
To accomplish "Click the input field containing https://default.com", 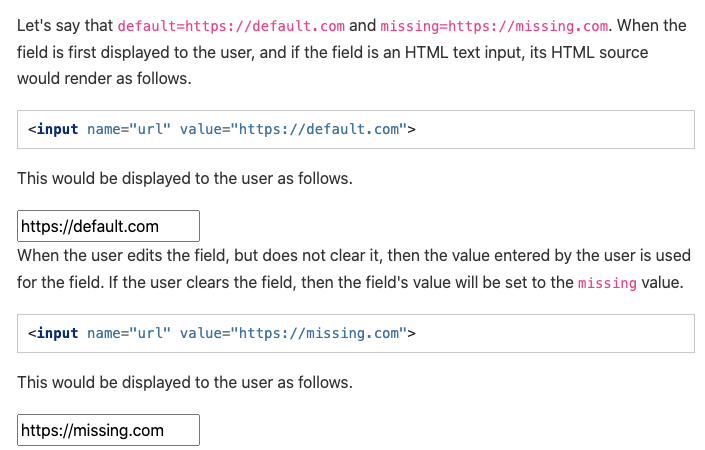I will [108, 226].
